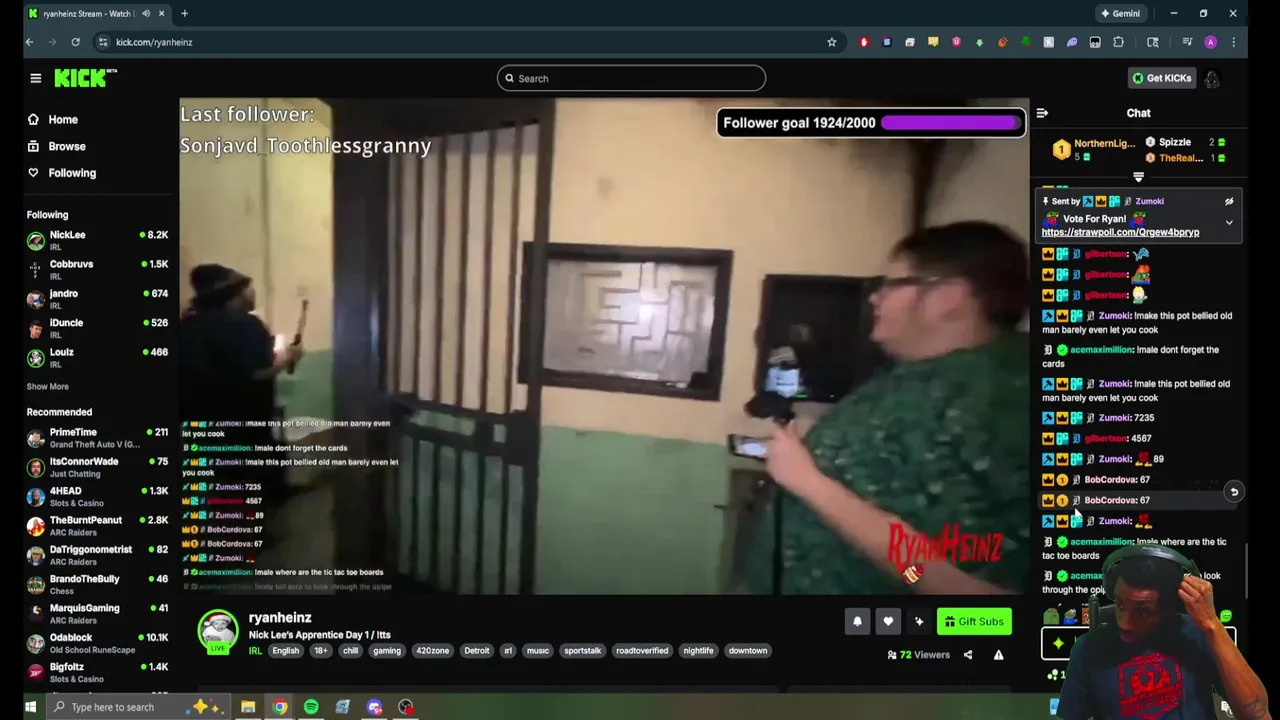This screenshot has height=720, width=1280.
Task: Open MarquisGaming recommended channel
Action: [97, 614]
